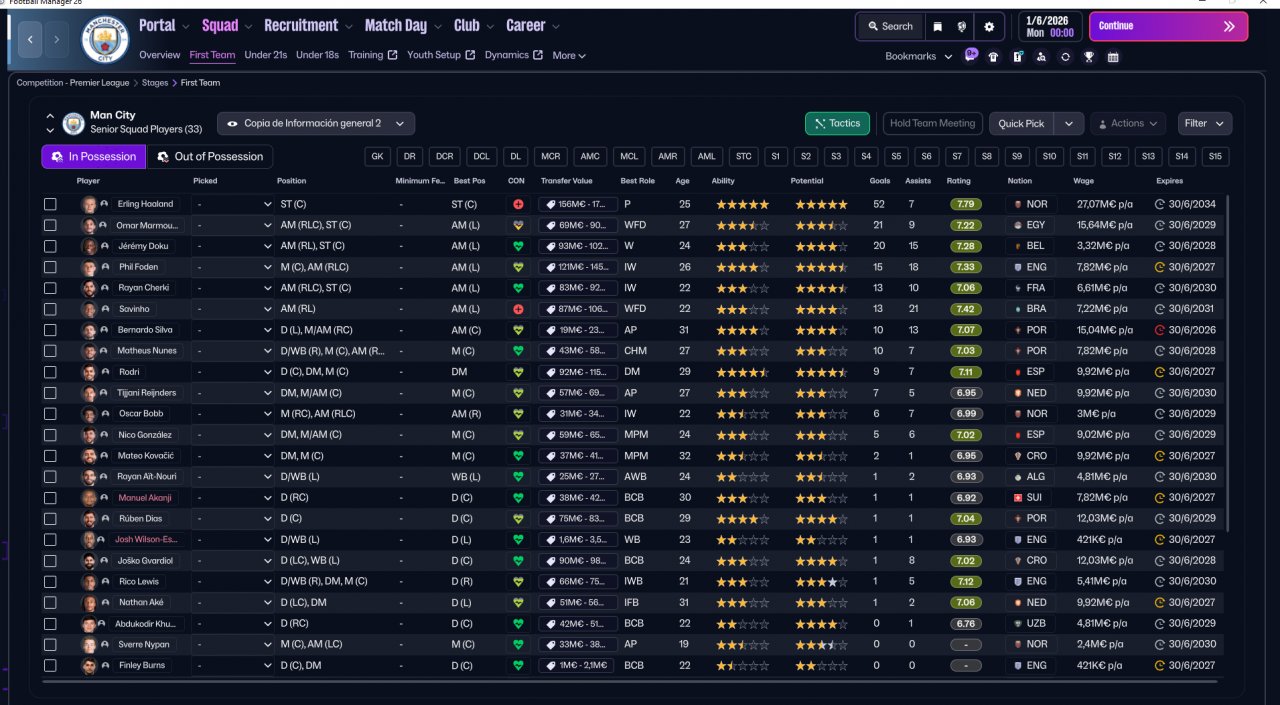Open the trophy competitions shortcut icon
Viewport: 1280px width, 705px height.
(x=1089, y=57)
